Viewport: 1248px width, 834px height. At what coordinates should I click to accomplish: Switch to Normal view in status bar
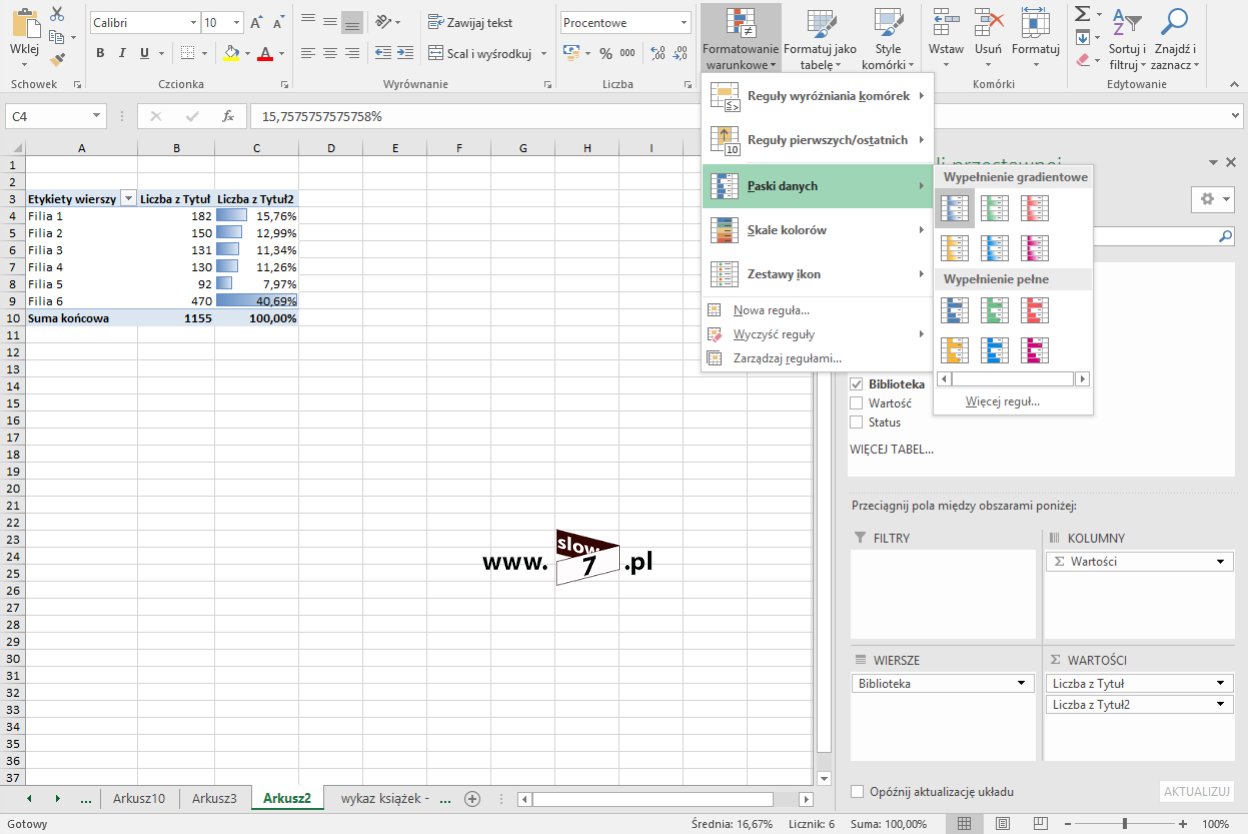point(964,824)
